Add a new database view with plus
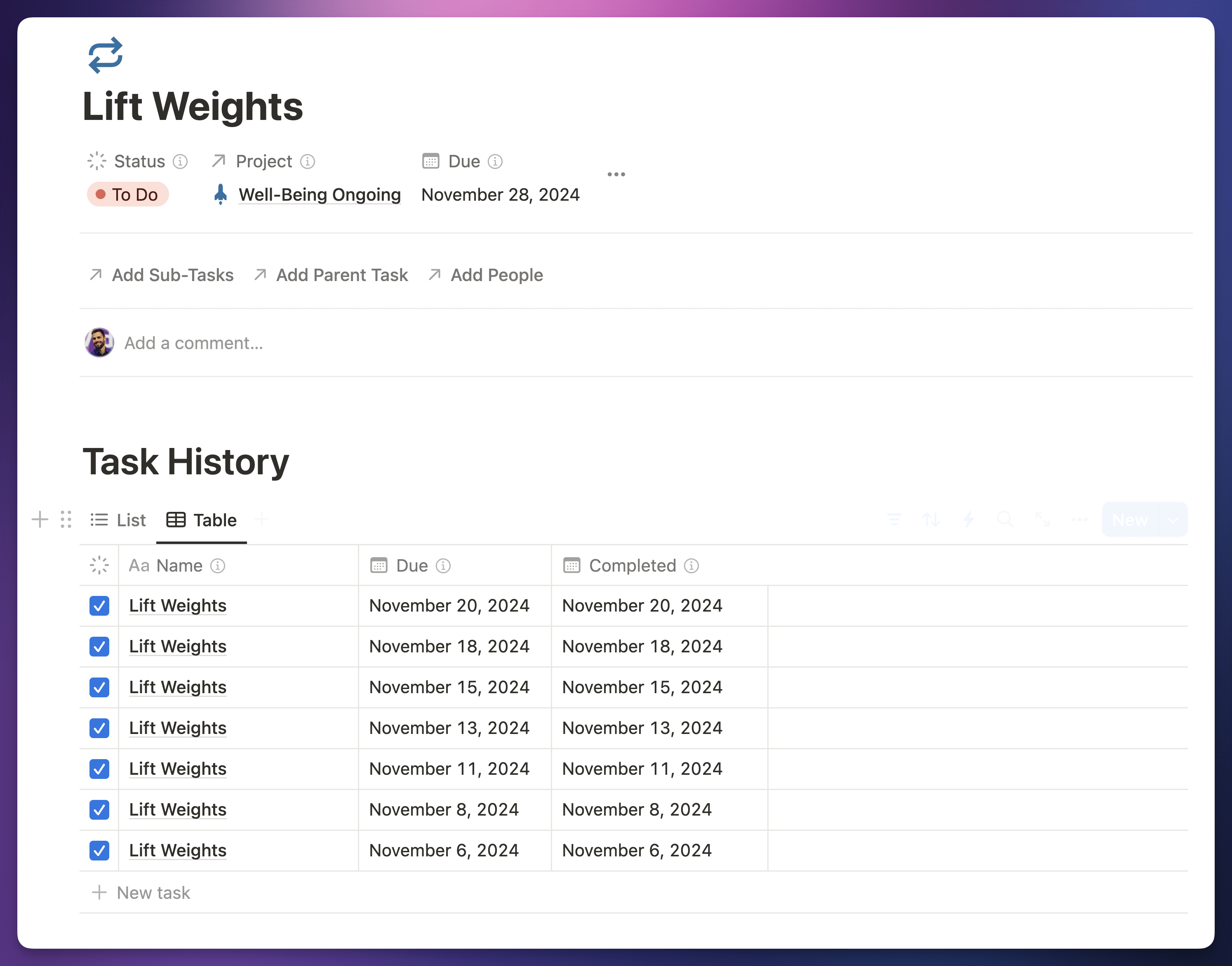The height and width of the screenshot is (966, 1232). pos(261,518)
